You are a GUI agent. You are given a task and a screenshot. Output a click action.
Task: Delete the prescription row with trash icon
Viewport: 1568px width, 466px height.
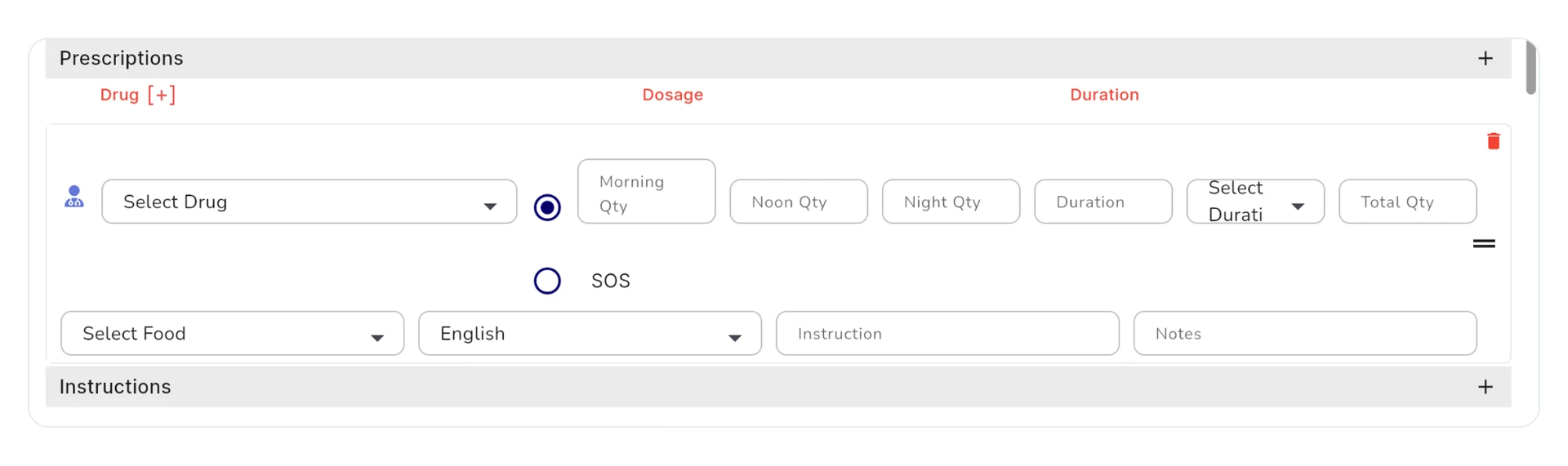tap(1493, 141)
